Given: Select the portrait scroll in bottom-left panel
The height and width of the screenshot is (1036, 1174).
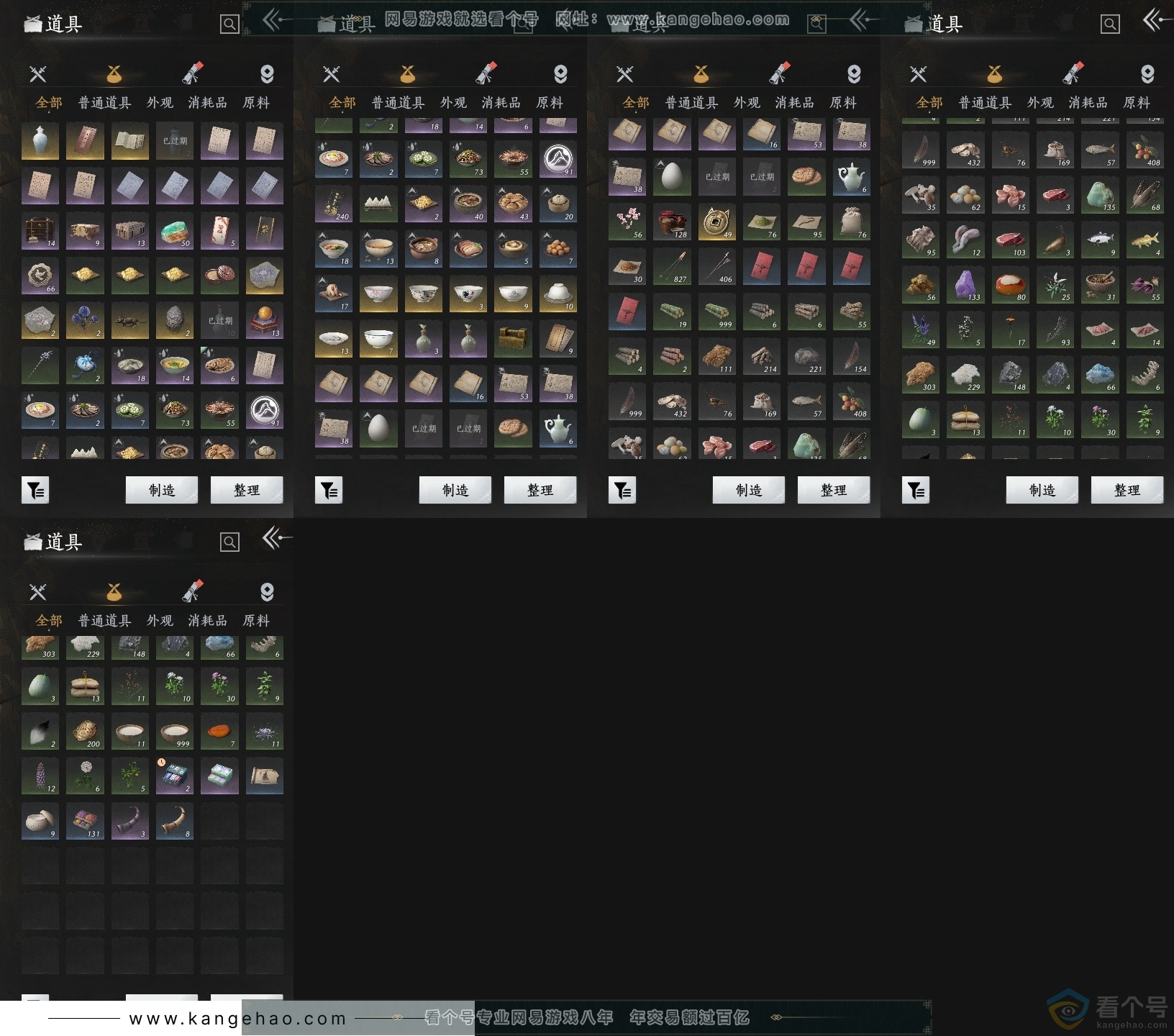Looking at the screenshot, I should 265,776.
